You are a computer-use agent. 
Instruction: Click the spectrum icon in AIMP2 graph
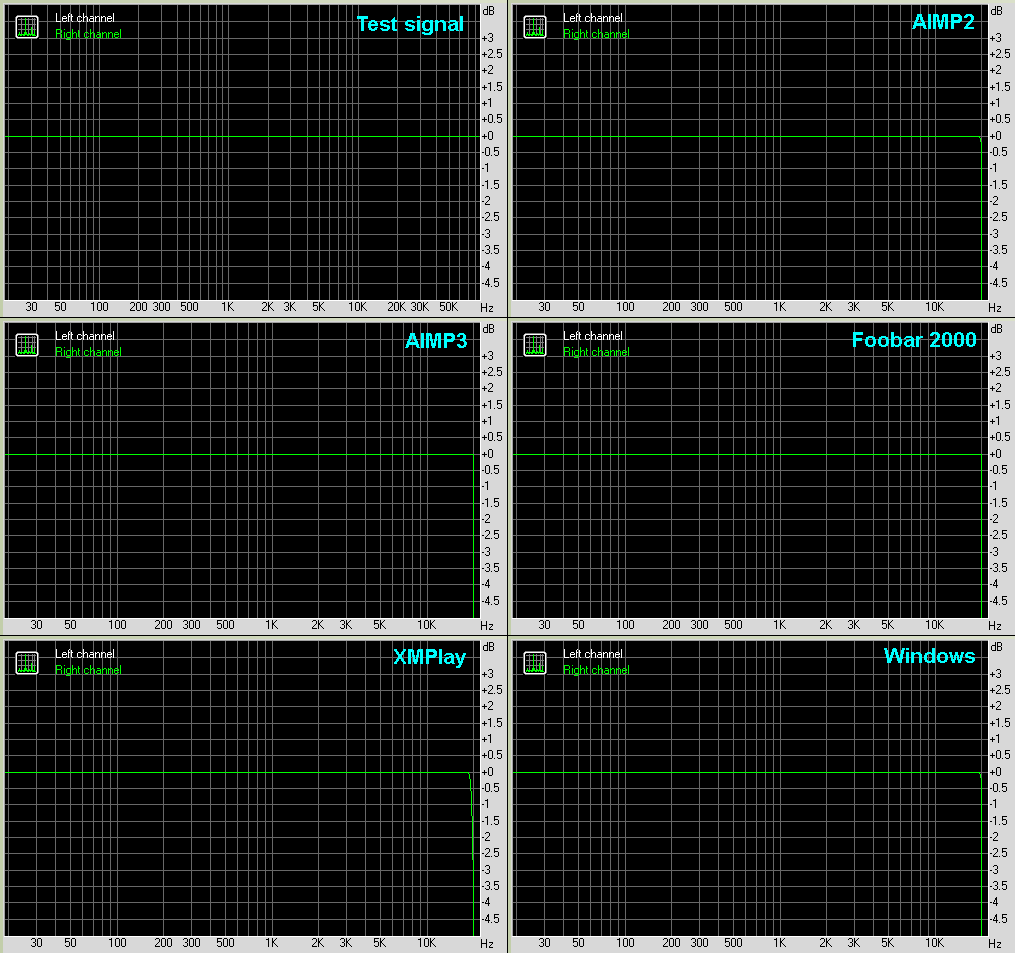point(535,27)
